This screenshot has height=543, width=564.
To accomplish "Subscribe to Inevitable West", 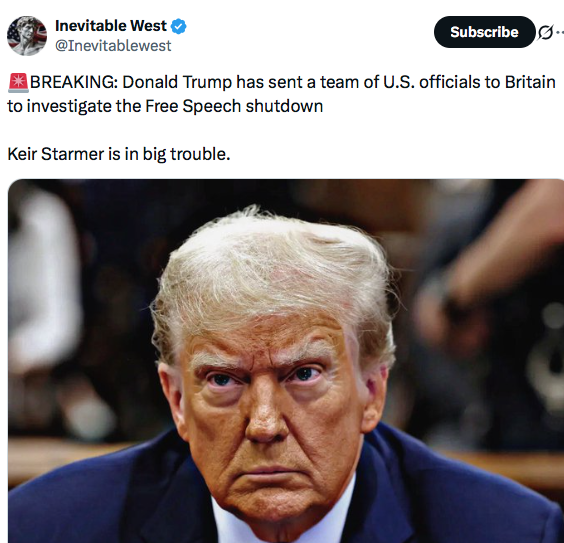I will point(485,32).
